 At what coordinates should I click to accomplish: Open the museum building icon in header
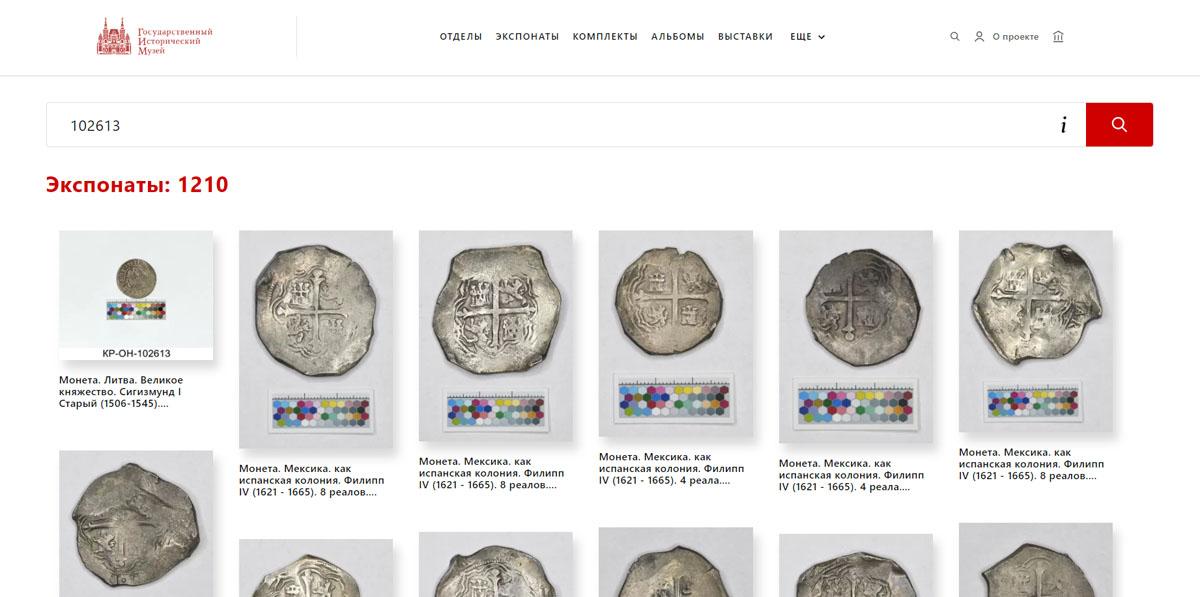pos(1059,37)
